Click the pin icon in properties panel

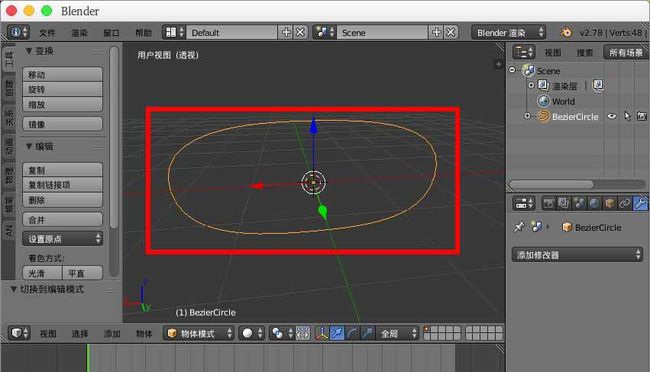pyautogui.click(x=519, y=227)
